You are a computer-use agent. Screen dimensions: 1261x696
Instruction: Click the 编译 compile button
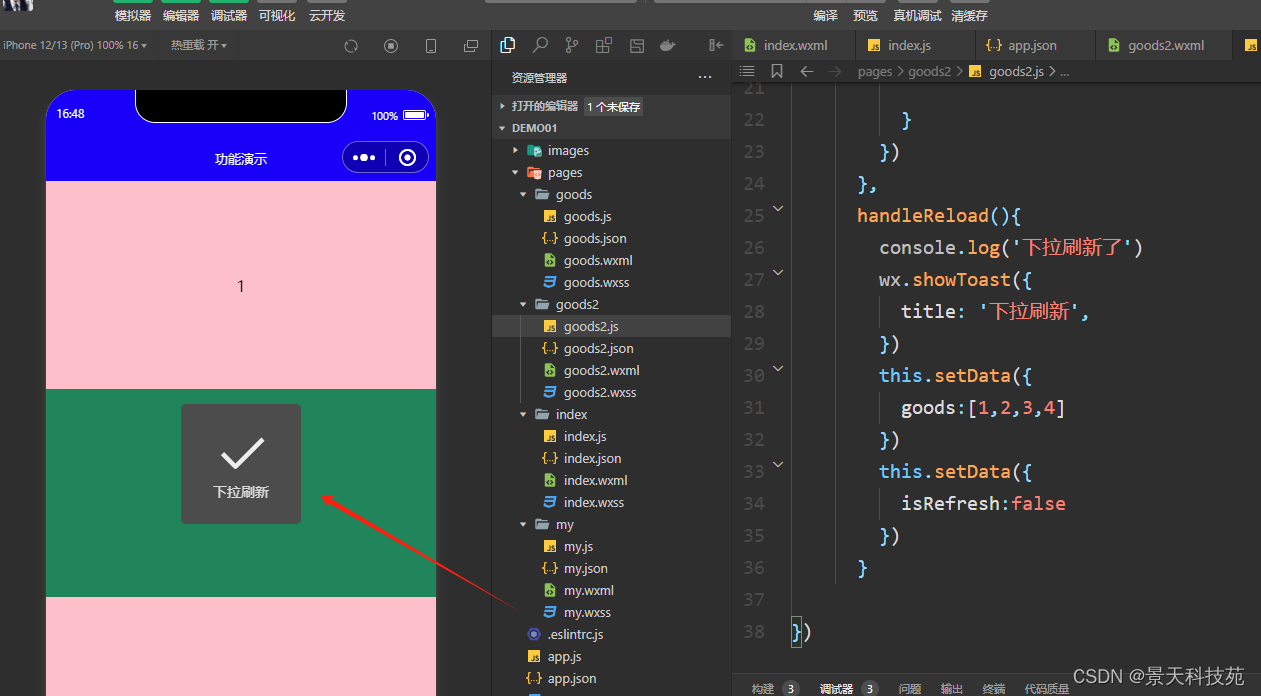click(826, 15)
